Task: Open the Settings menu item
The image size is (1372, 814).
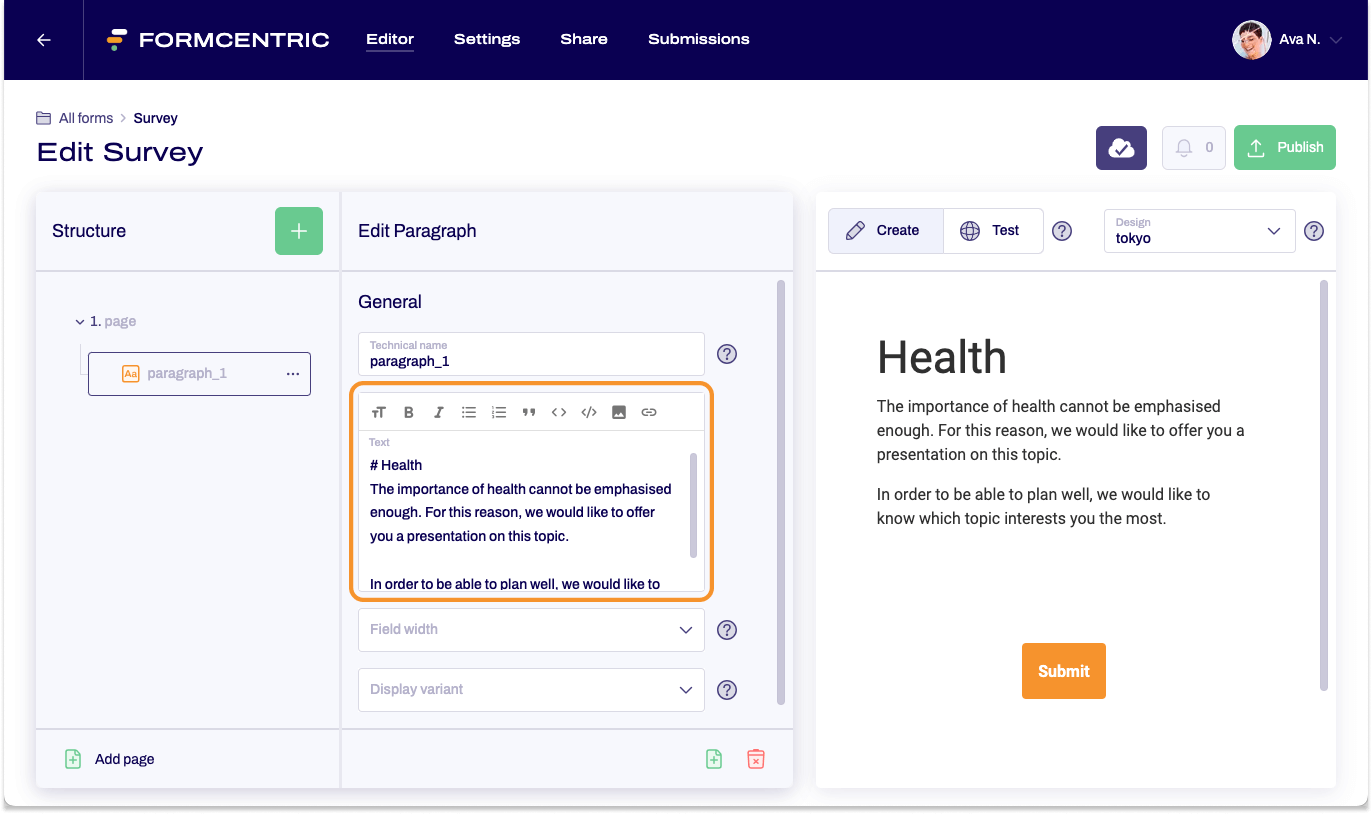Action: (487, 39)
